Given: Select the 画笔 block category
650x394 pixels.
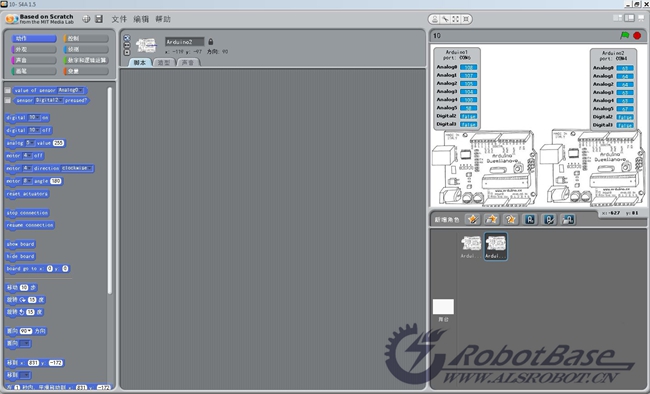Looking at the screenshot, I should pyautogui.click(x=34, y=71).
